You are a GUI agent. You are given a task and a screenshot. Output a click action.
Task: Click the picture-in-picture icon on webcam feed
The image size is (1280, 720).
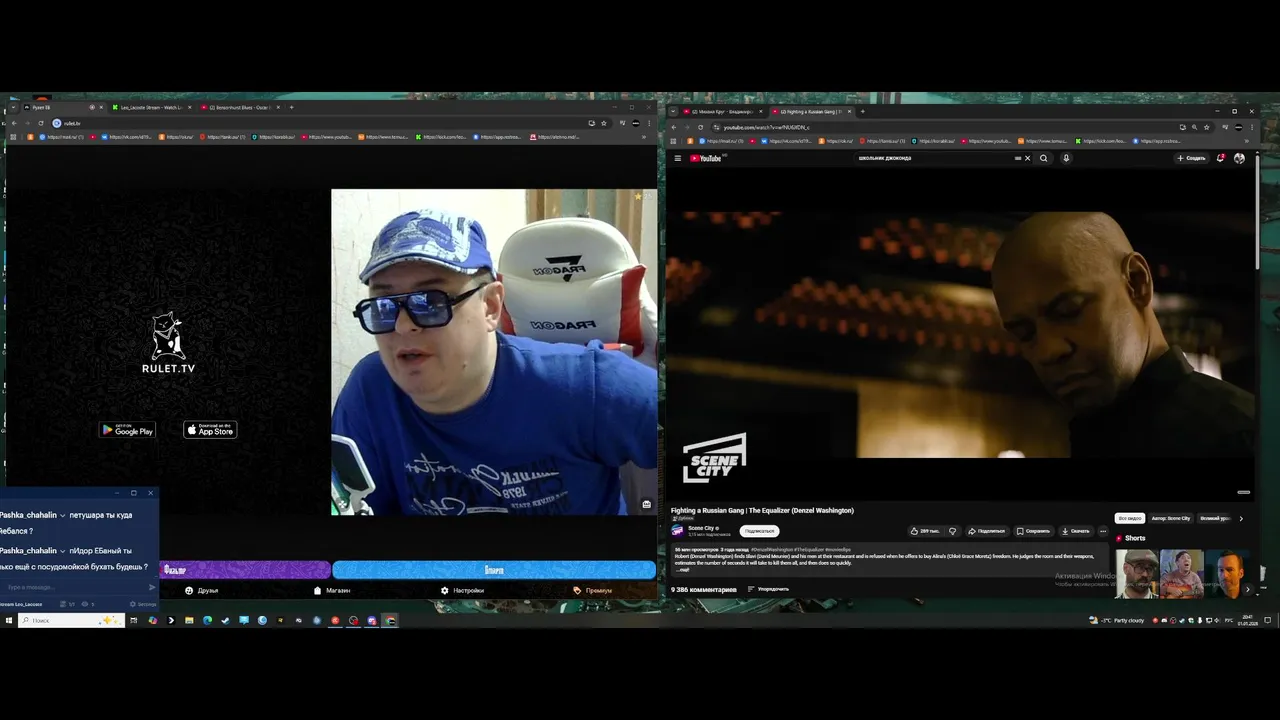coord(646,505)
